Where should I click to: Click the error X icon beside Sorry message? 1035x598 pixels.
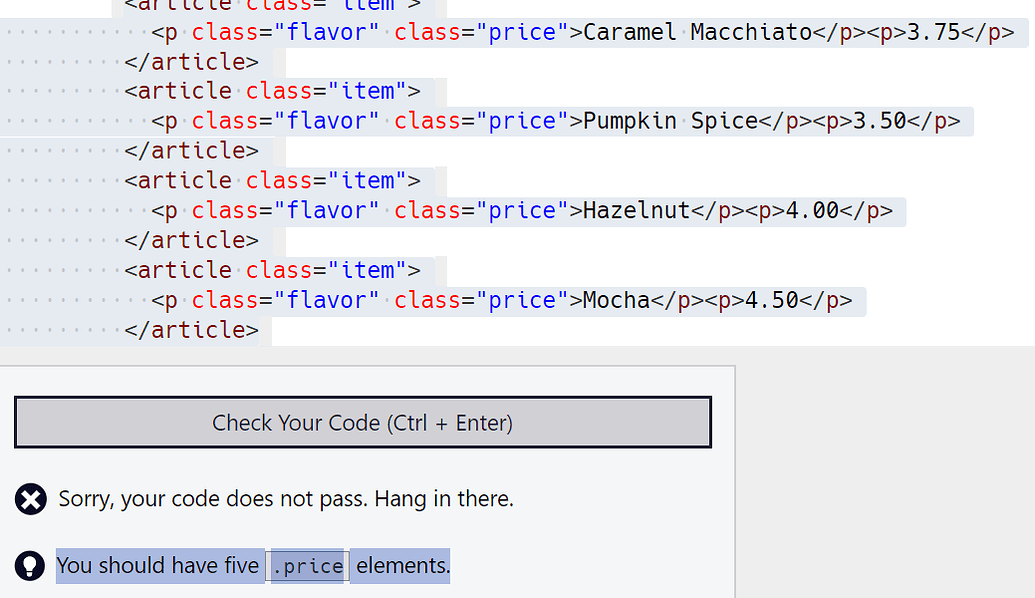pos(30,499)
